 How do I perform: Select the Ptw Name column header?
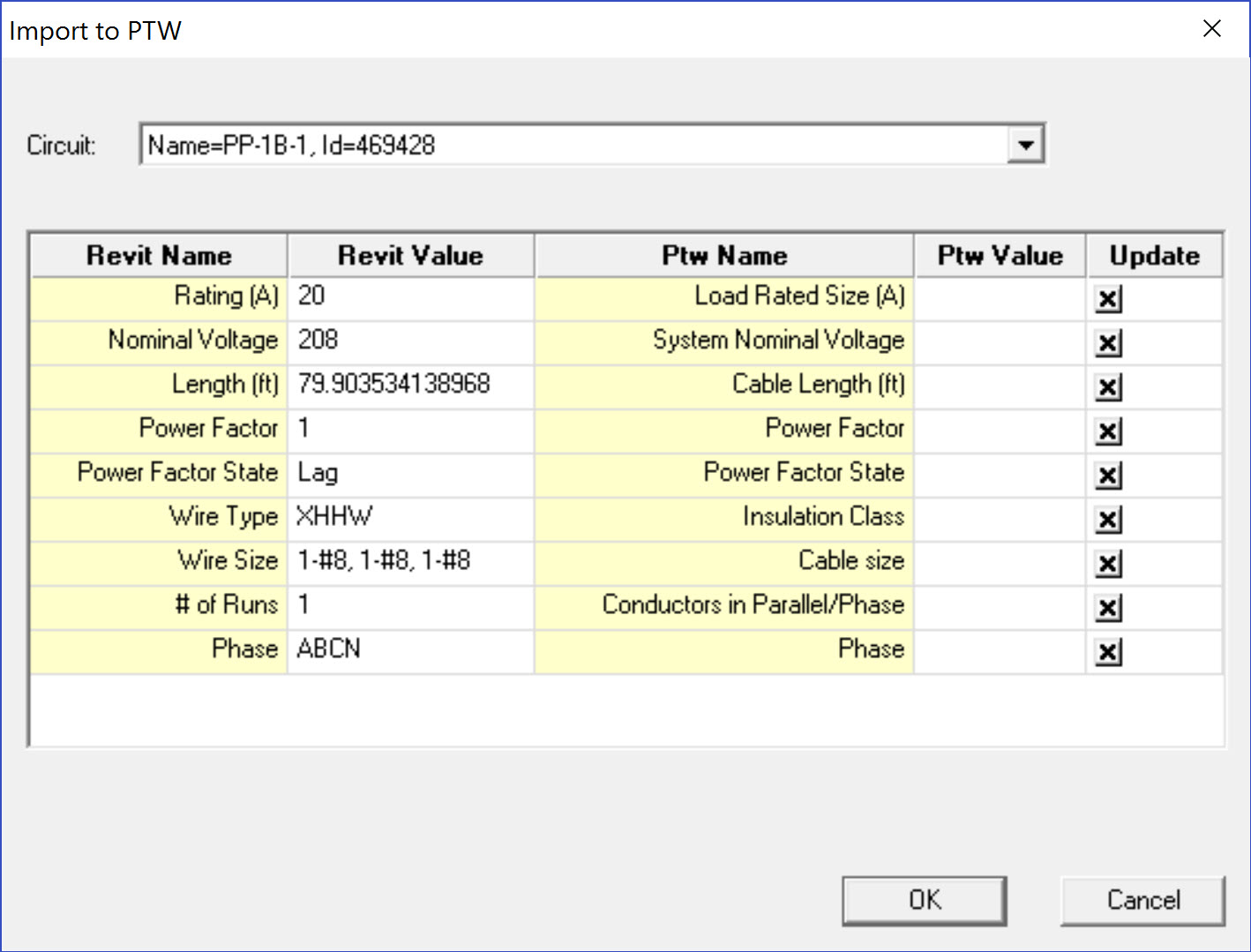[x=723, y=255]
